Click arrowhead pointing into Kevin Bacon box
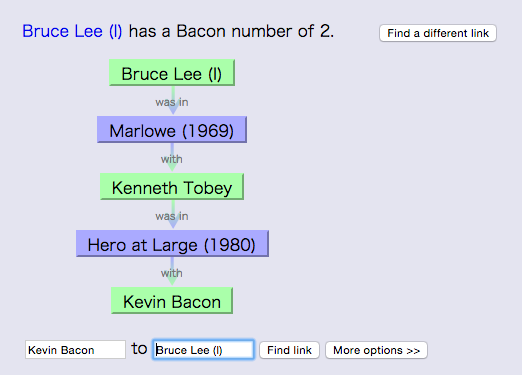The width and height of the screenshot is (522, 375). pyautogui.click(x=172, y=281)
